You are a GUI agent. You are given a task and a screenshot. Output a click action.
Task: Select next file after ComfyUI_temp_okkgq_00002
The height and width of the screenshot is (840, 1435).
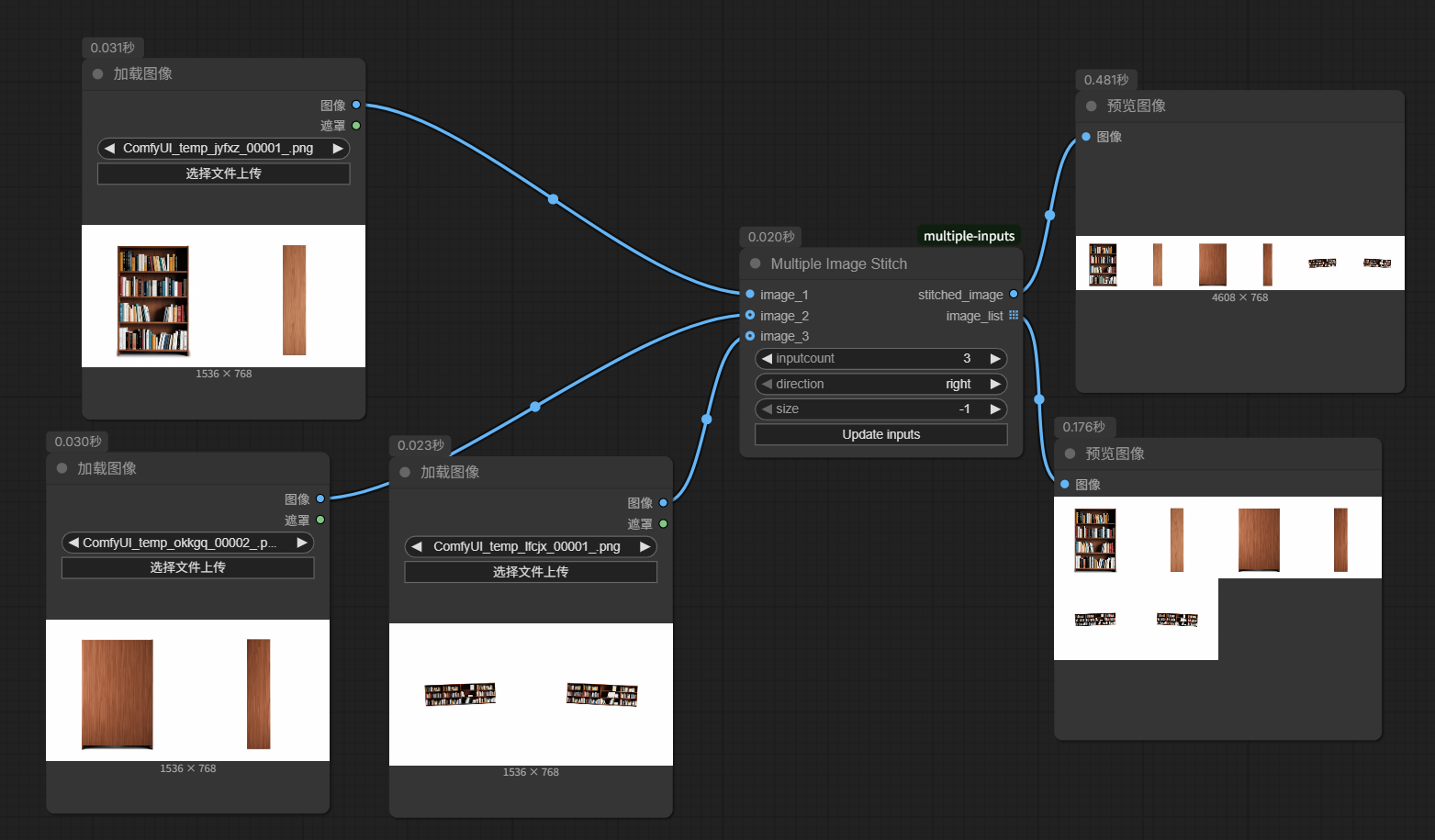302,543
